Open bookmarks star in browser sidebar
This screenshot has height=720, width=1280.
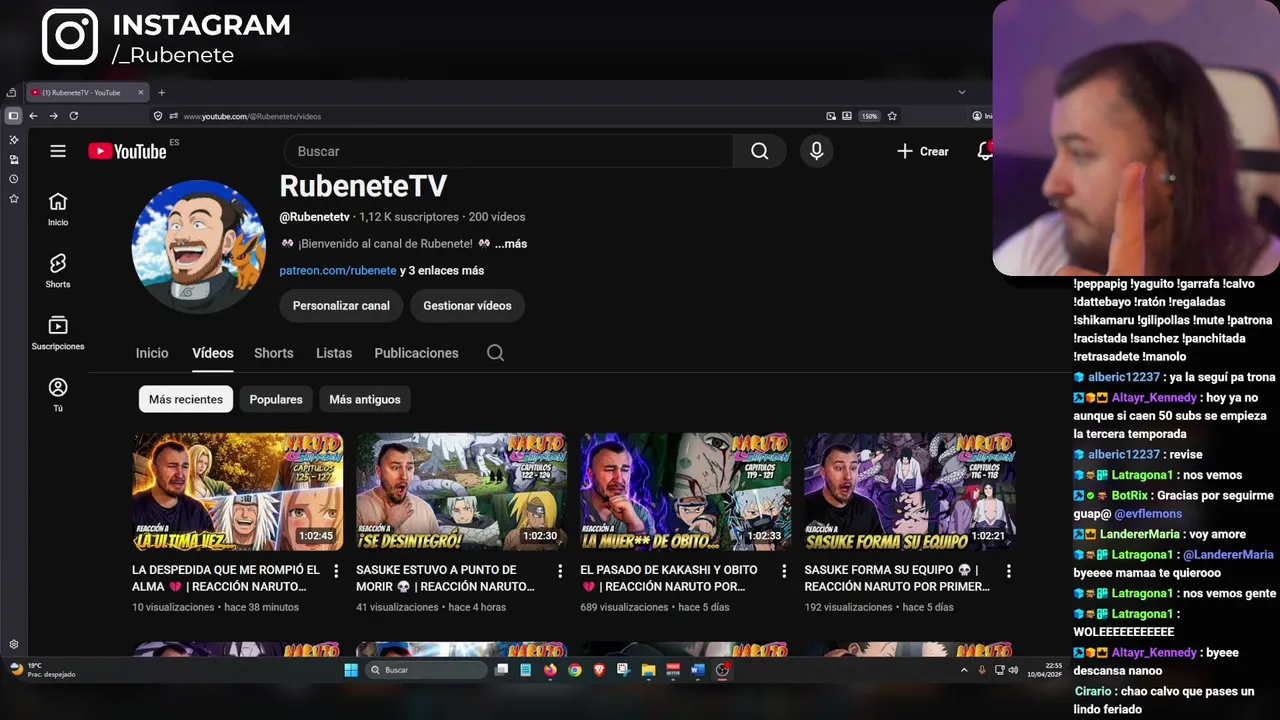click(x=13, y=199)
